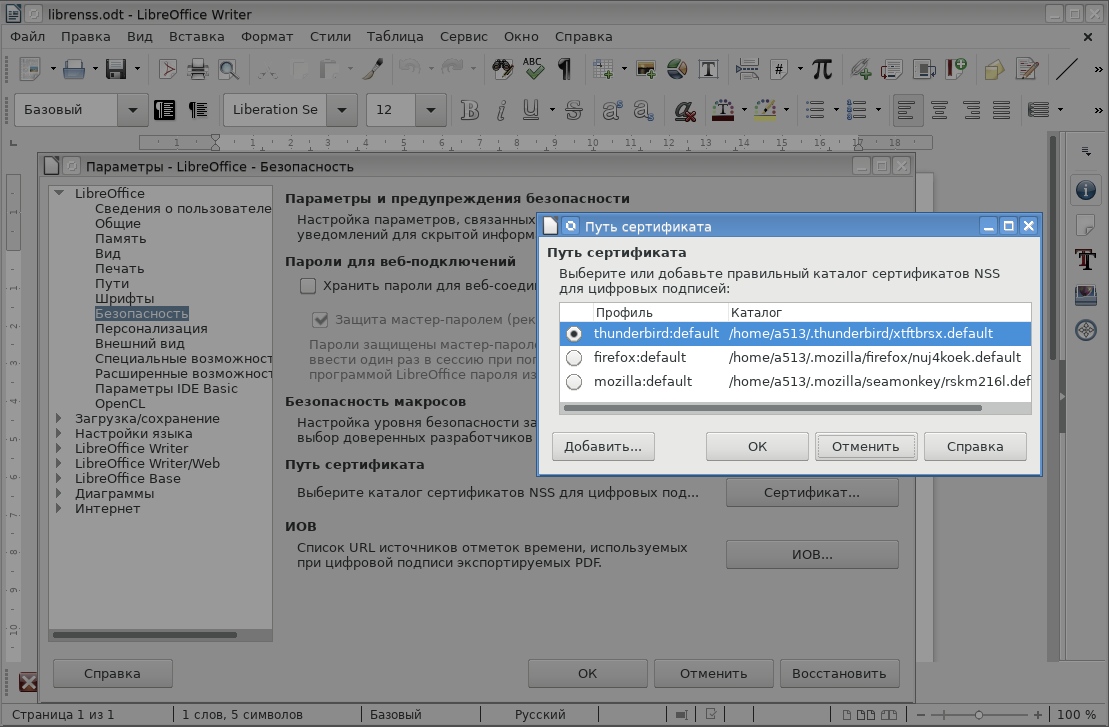This screenshot has width=1109, height=727.
Task: Expand 'Загрузка/сохранение' tree node
Action: 59,419
